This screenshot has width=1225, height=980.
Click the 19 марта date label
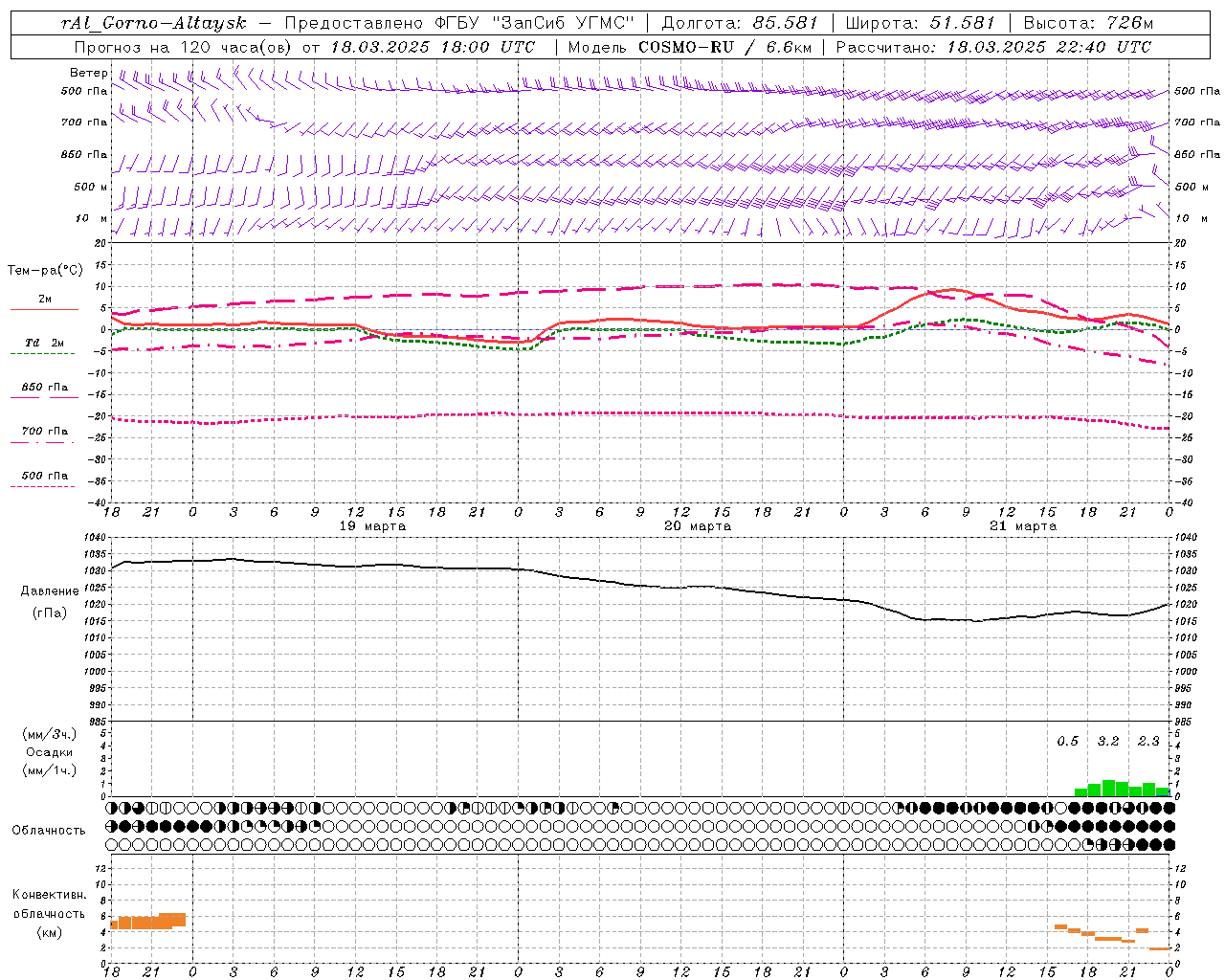372,526
